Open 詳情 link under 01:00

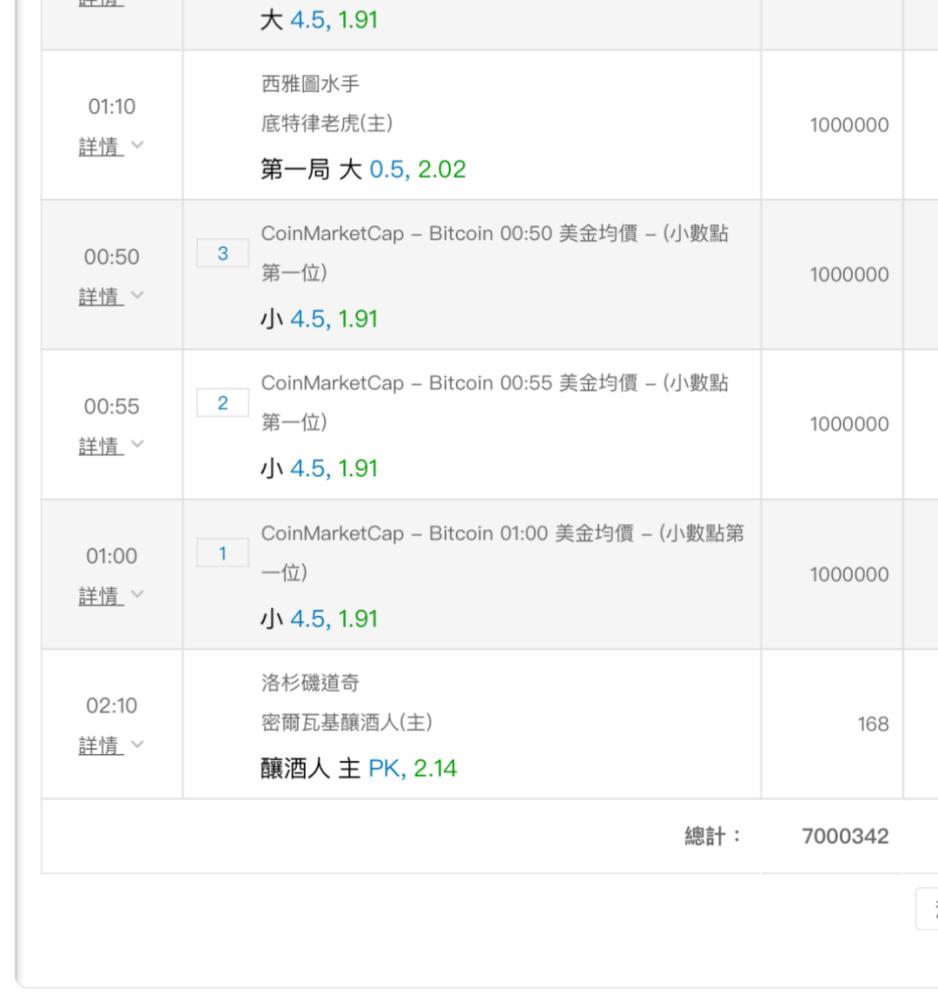pyautogui.click(x=101, y=596)
